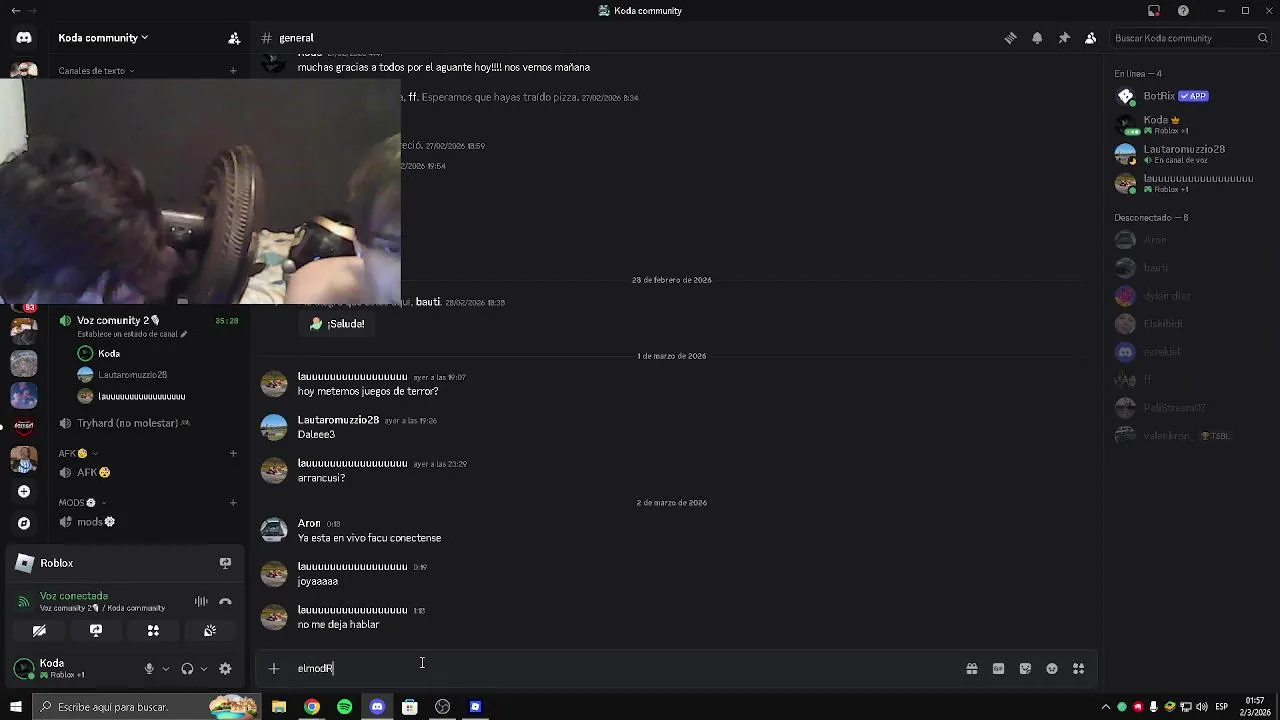This screenshot has width=1280, height=720.
Task: Click the Buscar Koda community search field
Action: point(1190,38)
